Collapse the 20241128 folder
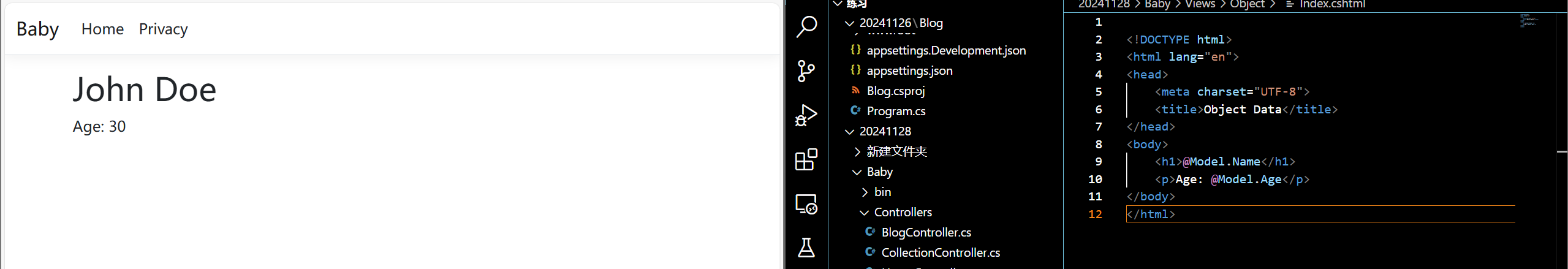 [x=885, y=131]
